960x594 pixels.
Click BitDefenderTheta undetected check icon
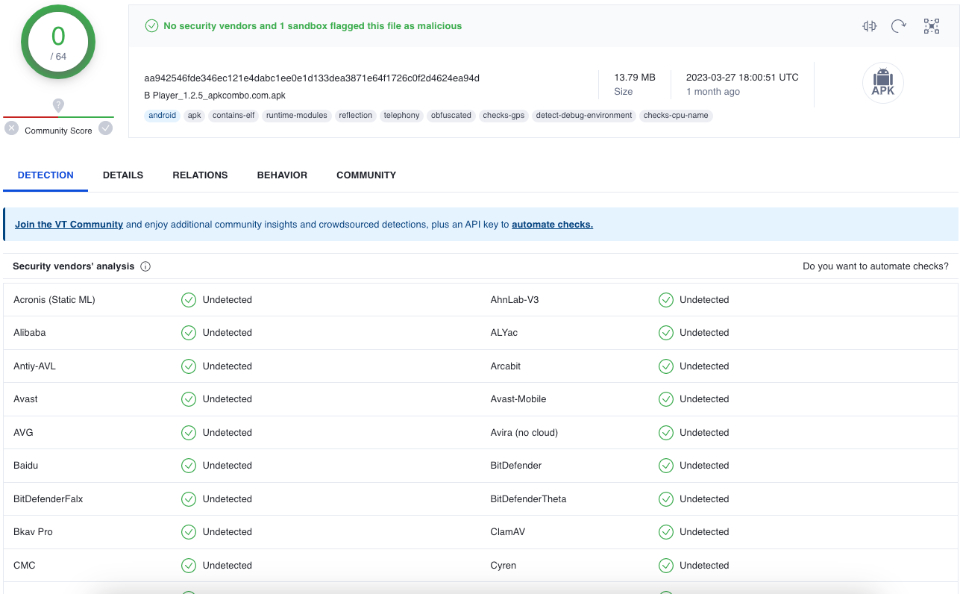tap(666, 499)
